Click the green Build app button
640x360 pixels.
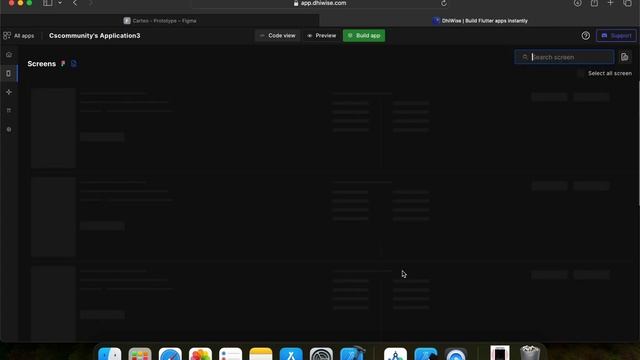pos(364,36)
